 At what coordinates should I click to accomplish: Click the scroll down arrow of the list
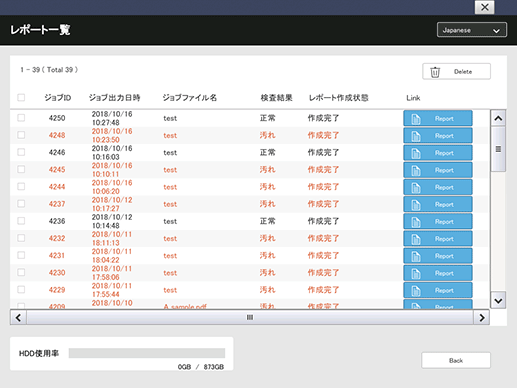point(498,301)
